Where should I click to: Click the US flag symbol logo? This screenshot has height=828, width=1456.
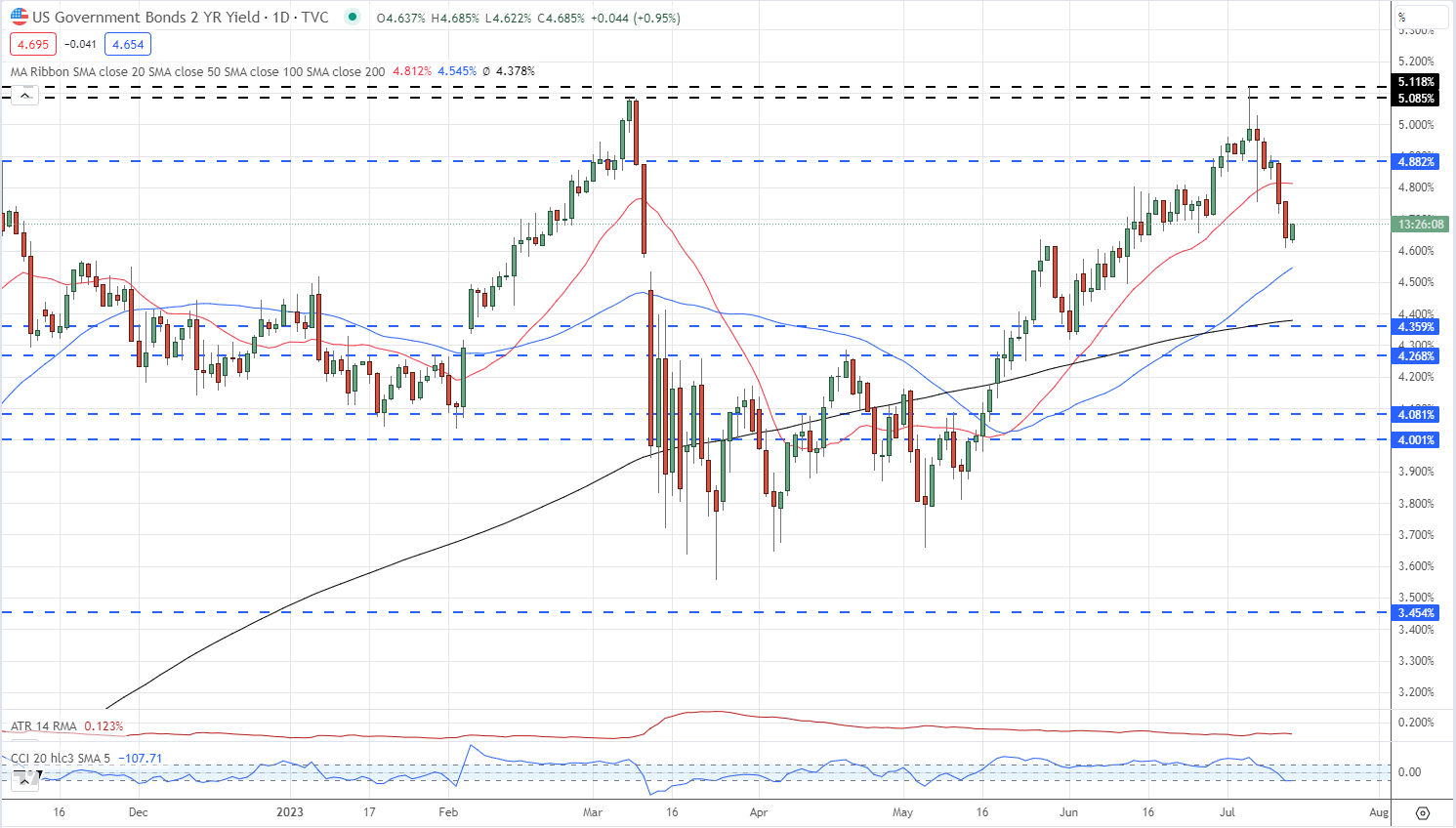(20, 17)
